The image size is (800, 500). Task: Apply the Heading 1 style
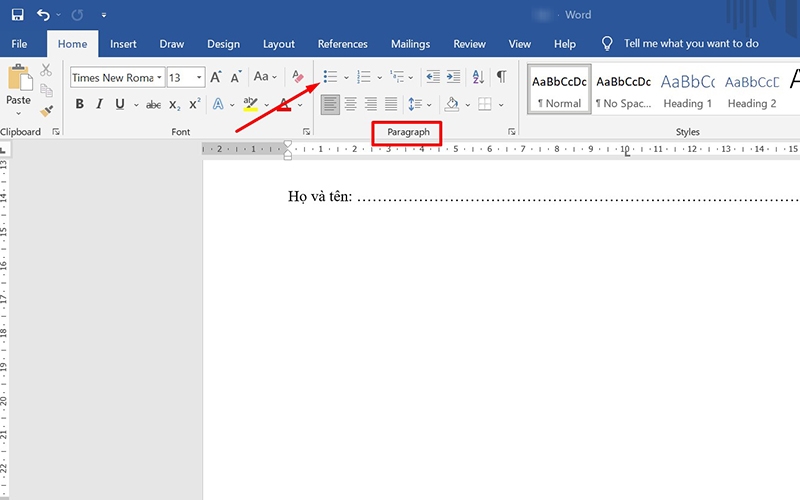click(x=687, y=89)
